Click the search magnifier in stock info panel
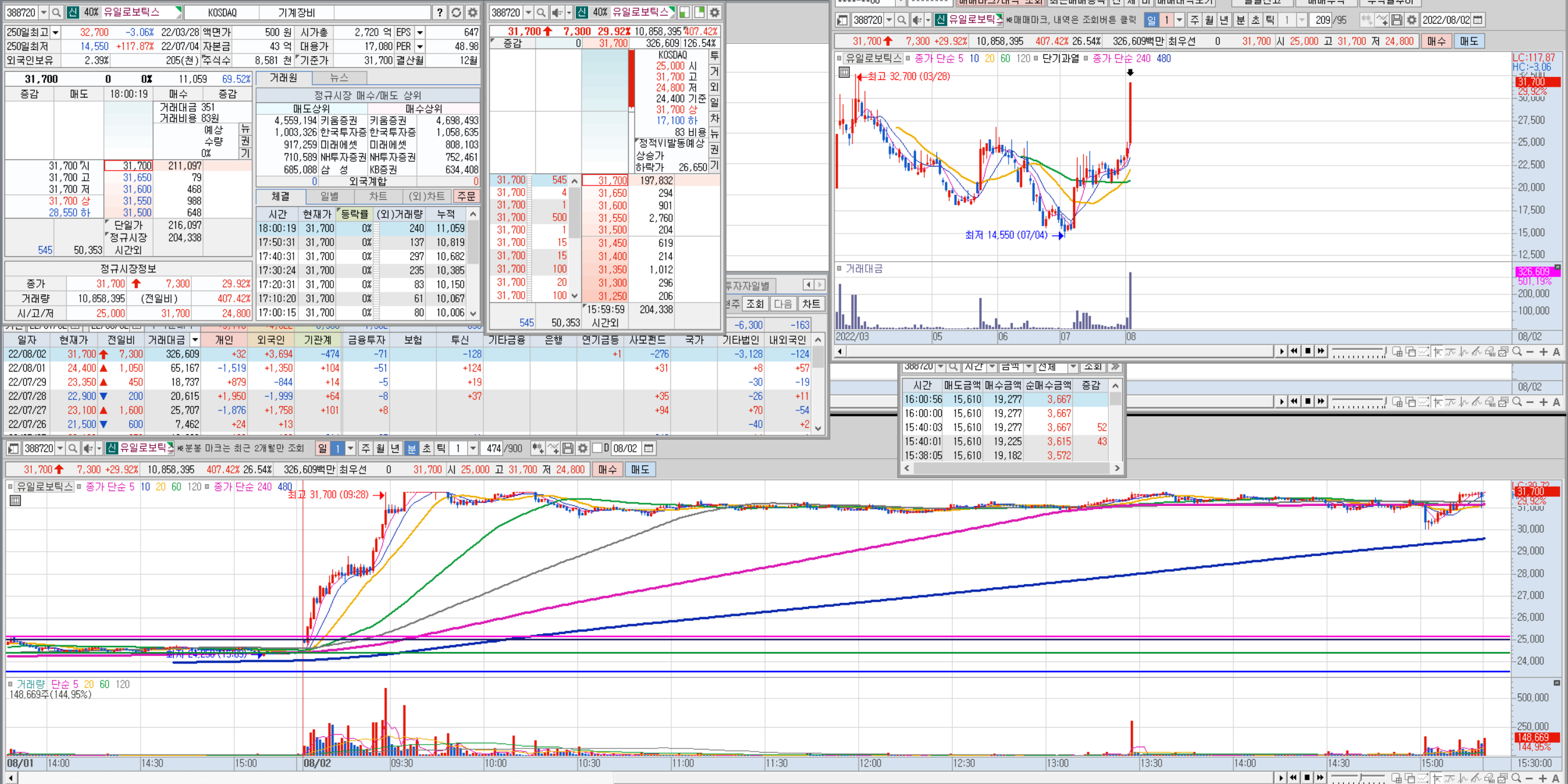 56,12
